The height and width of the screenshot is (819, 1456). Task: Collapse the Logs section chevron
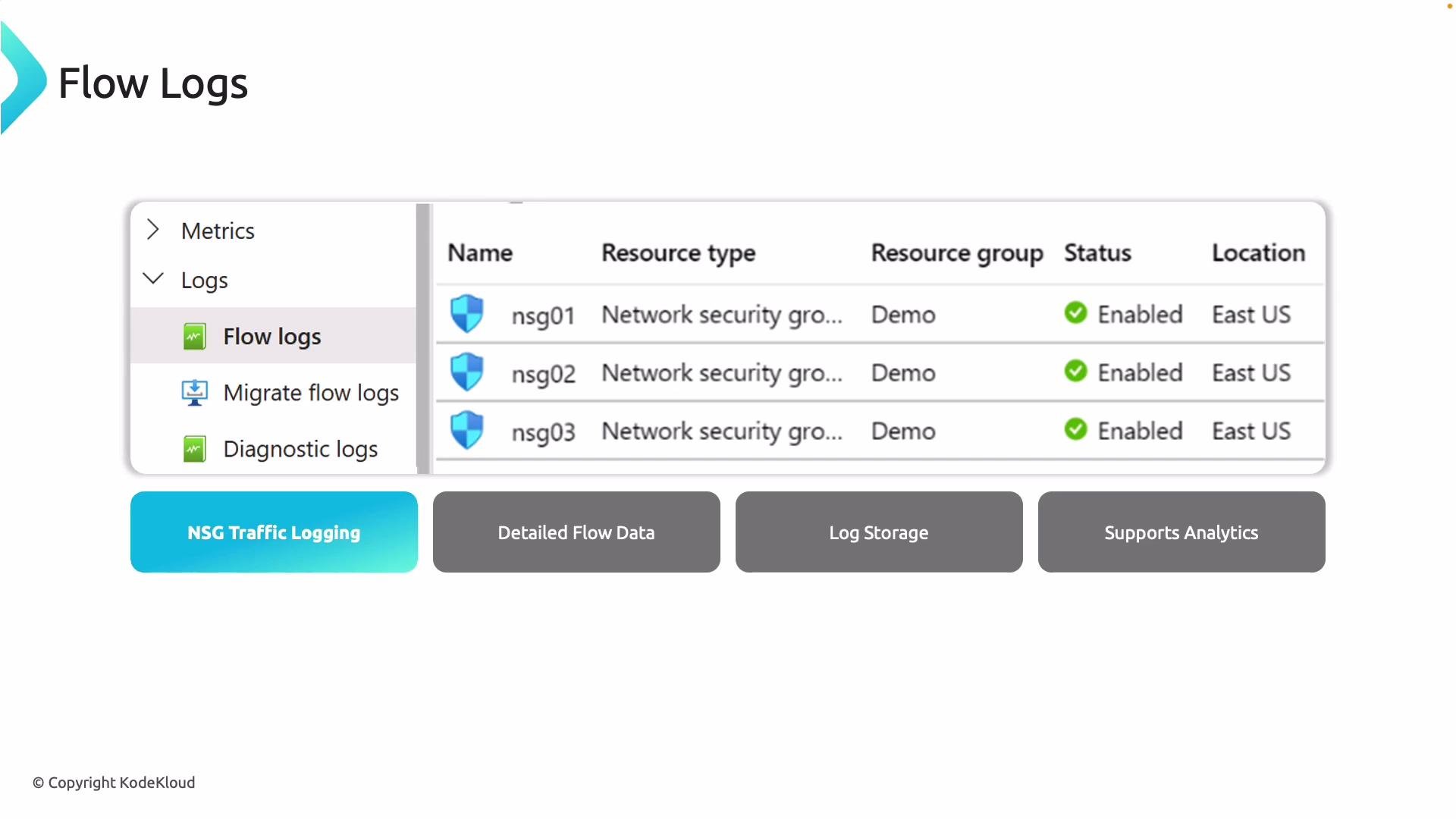pyautogui.click(x=153, y=278)
